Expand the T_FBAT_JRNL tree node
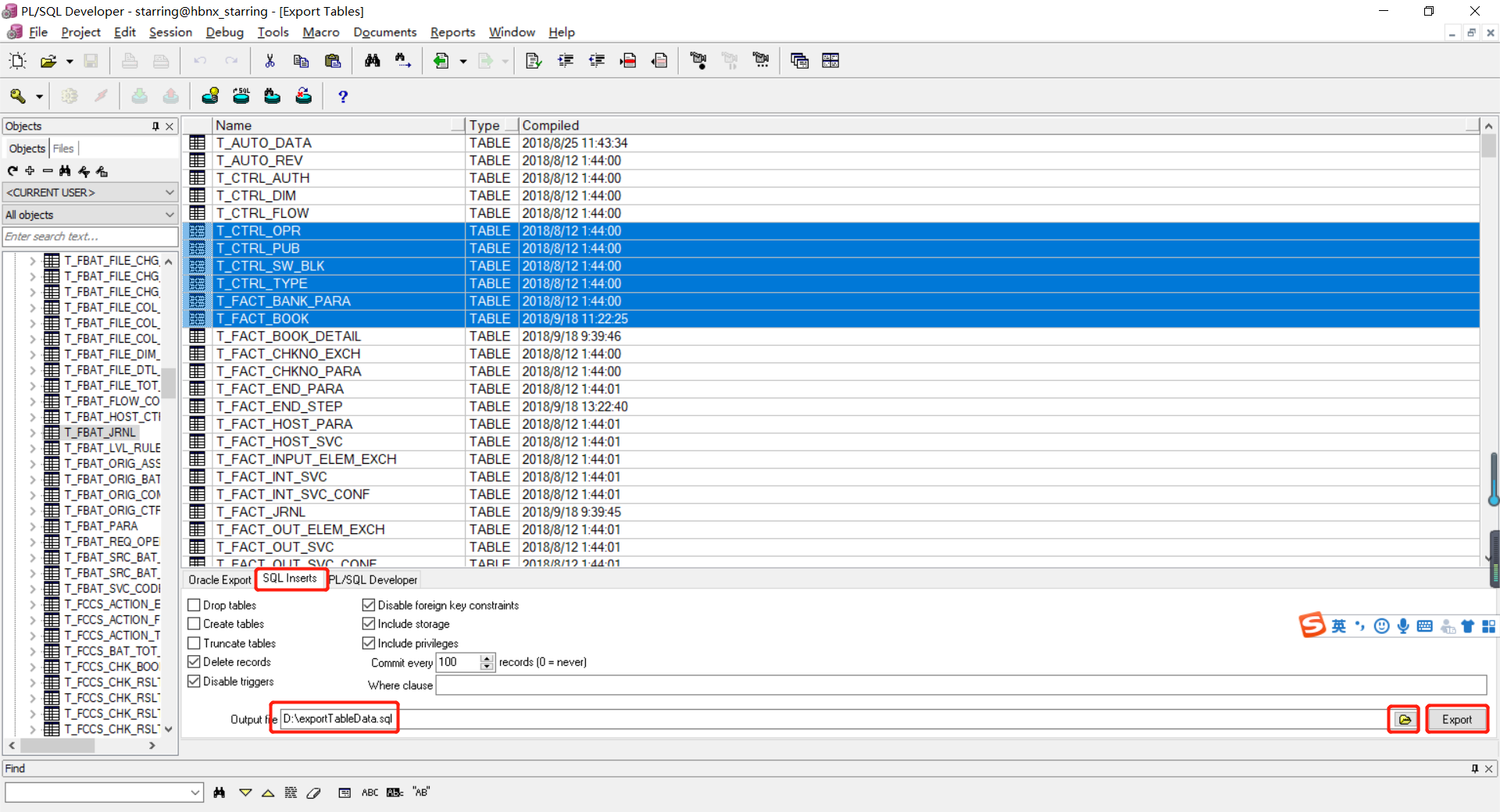This screenshot has height=812, width=1500. click(33, 433)
